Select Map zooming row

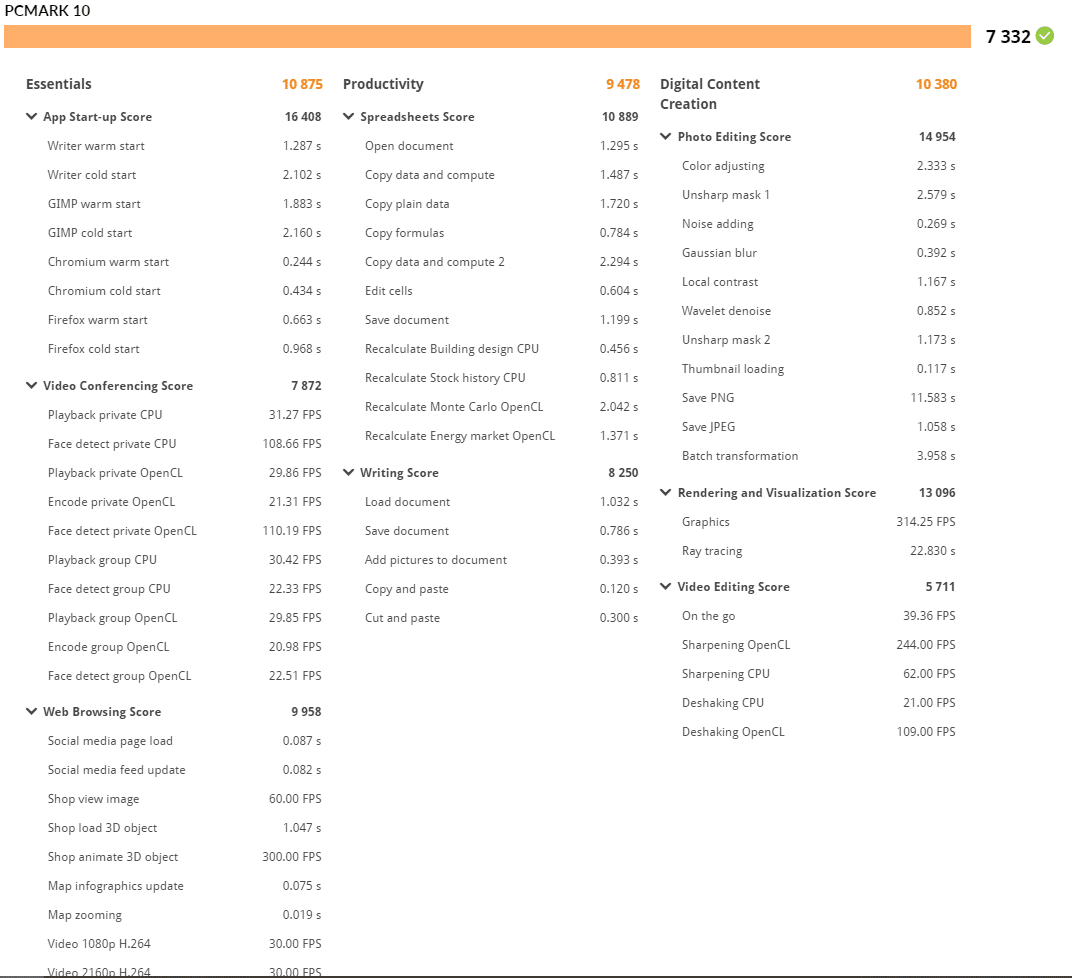[x=185, y=915]
